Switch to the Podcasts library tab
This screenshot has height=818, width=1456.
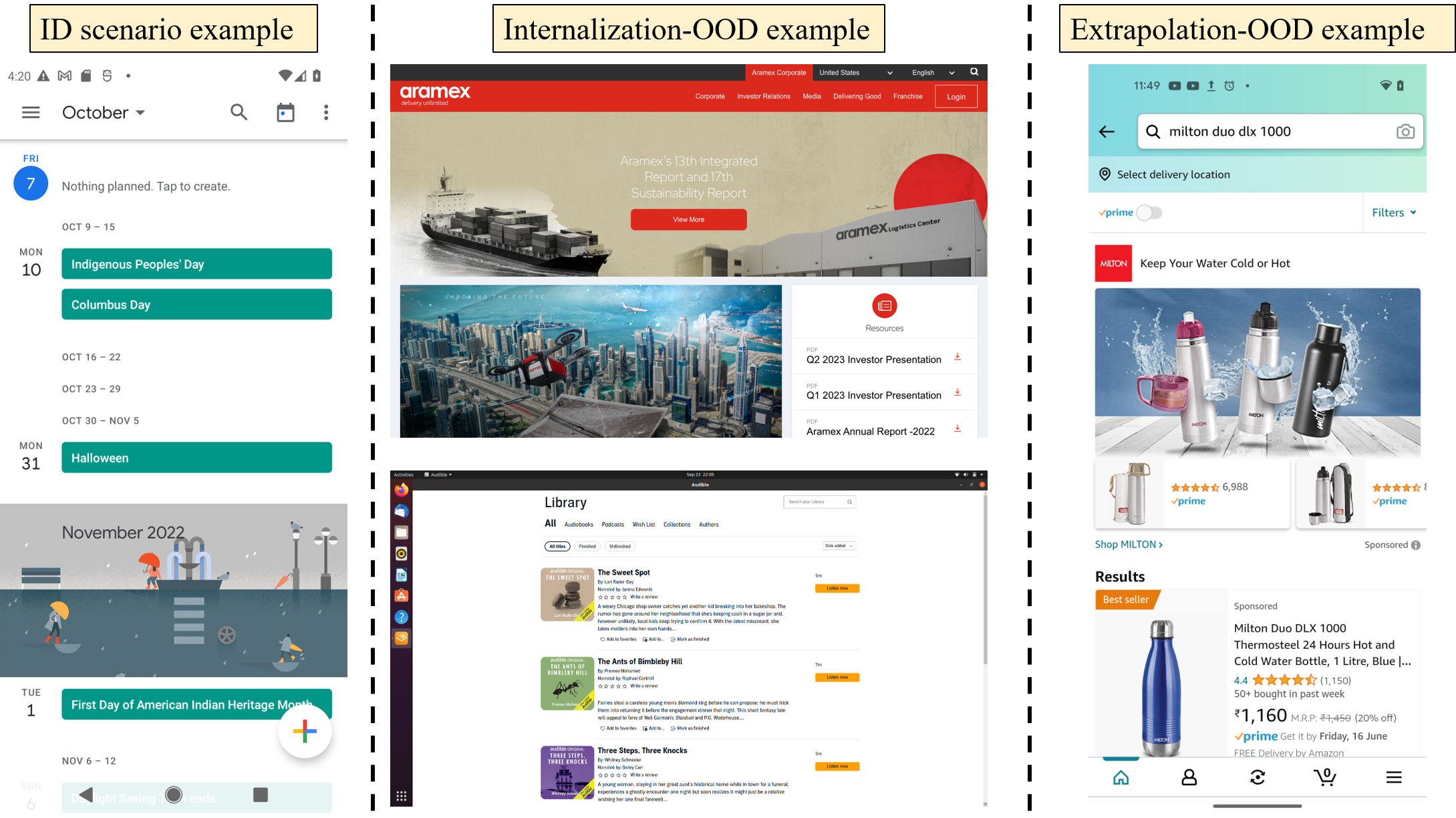pos(612,525)
